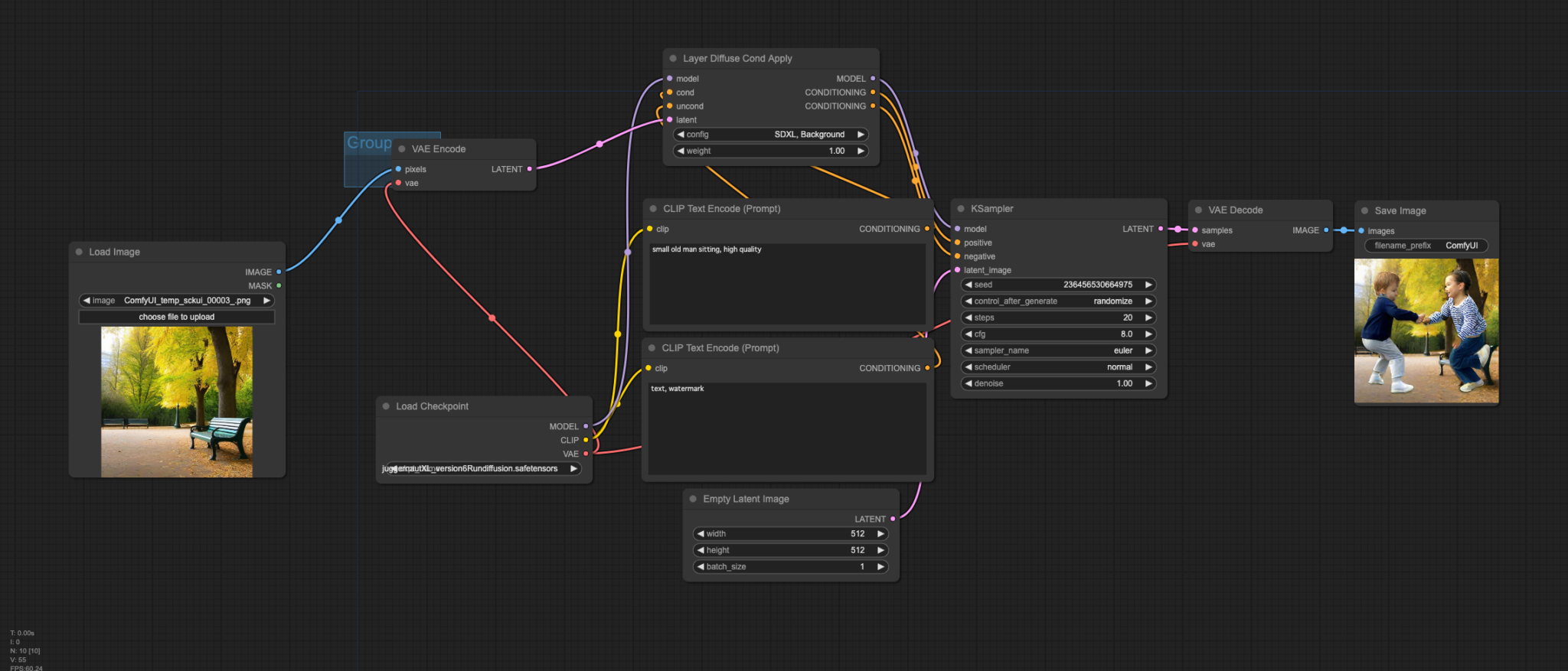
Task: Click the positive prompt text box
Action: [787, 285]
